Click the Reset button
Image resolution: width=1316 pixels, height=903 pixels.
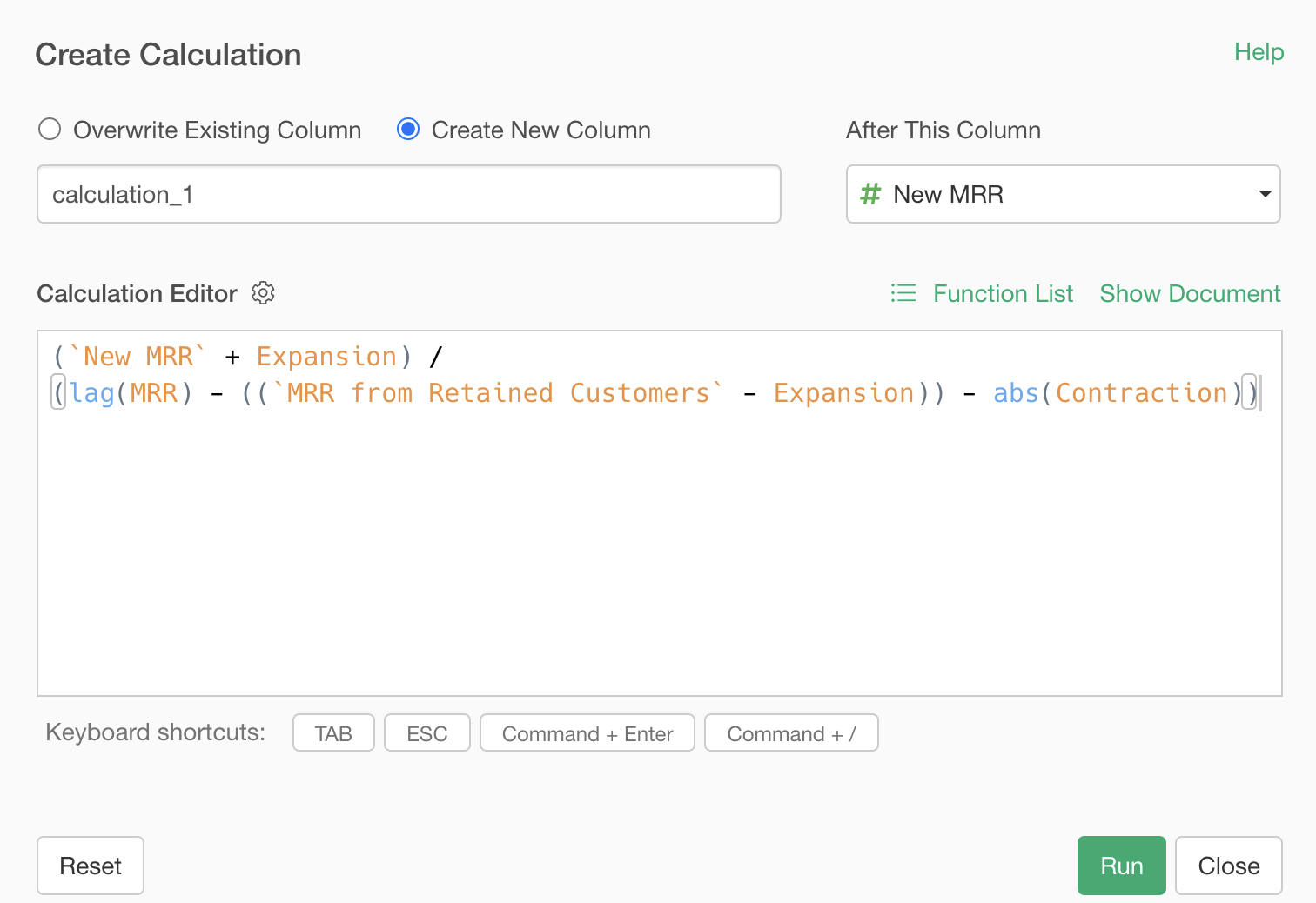[91, 866]
